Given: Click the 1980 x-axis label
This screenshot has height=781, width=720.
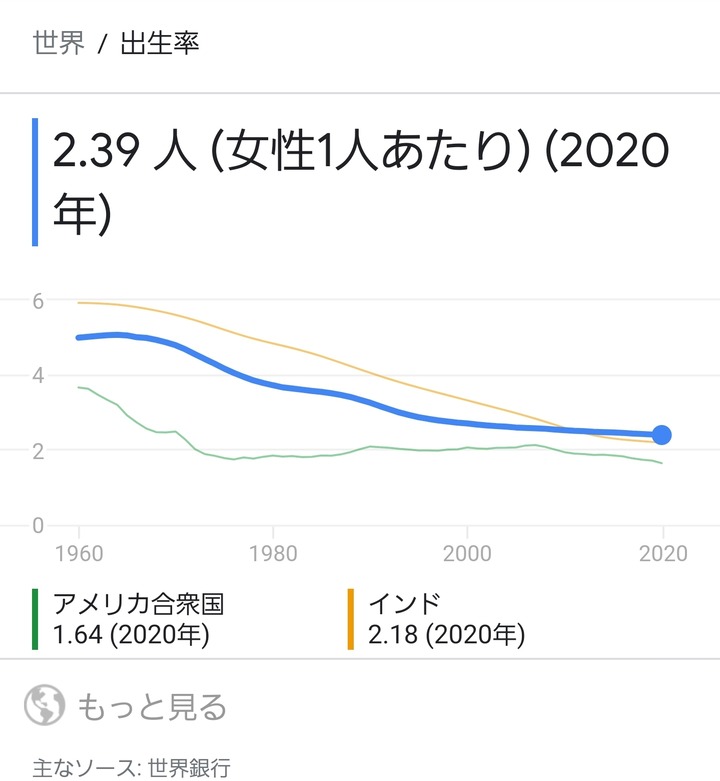Looking at the screenshot, I should [273, 553].
